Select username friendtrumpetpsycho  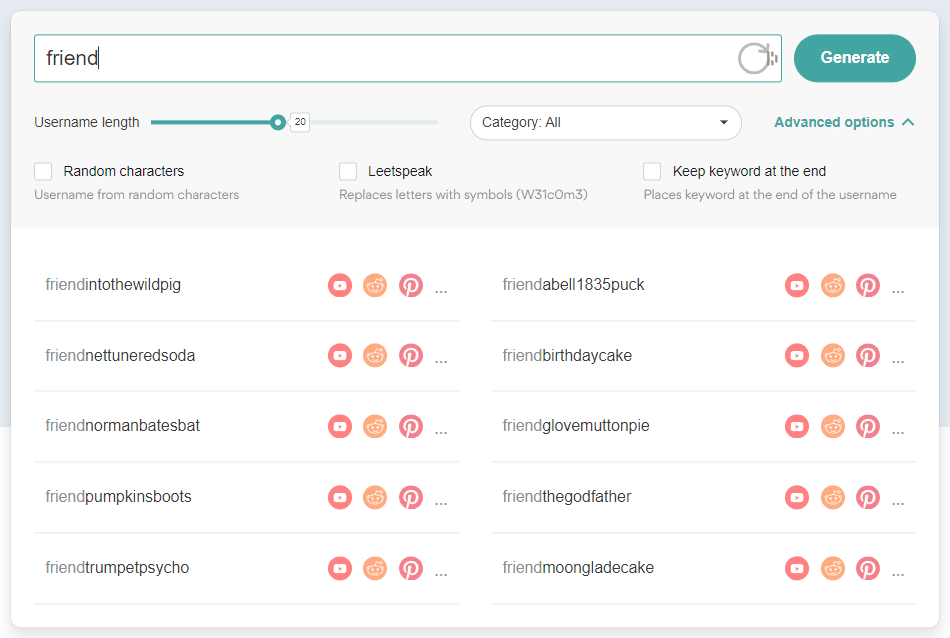pos(117,567)
